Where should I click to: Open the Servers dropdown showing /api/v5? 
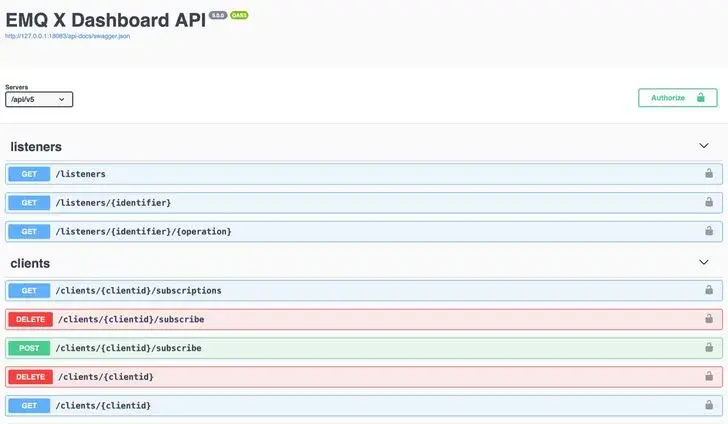pyautogui.click(x=39, y=99)
